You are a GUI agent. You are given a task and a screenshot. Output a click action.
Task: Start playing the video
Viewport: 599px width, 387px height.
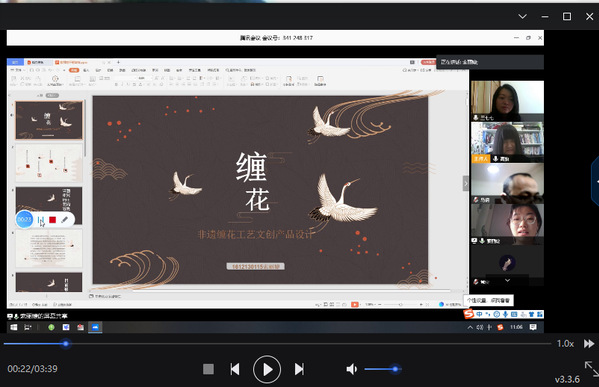click(267, 369)
